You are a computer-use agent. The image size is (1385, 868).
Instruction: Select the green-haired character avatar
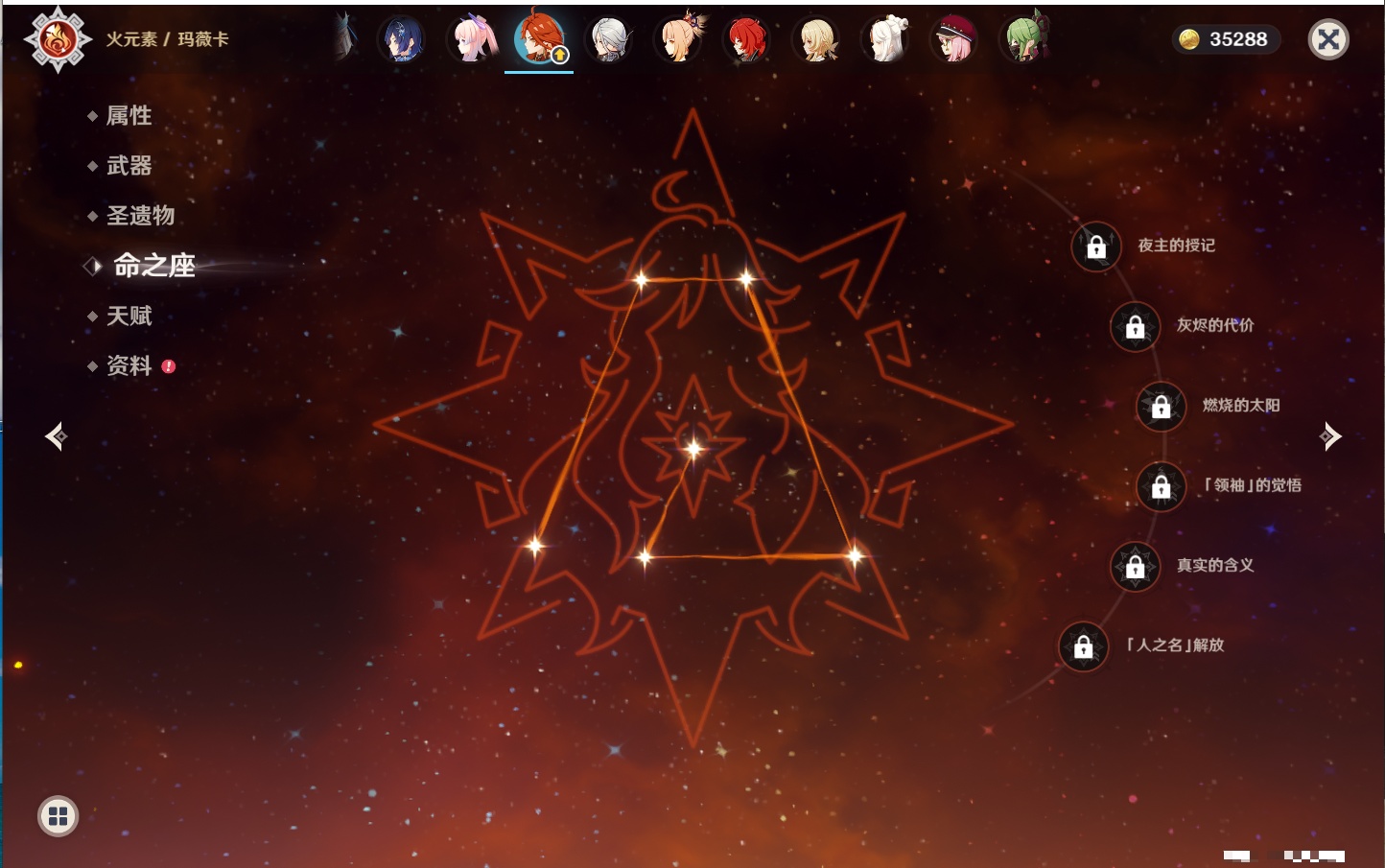pyautogui.click(x=1024, y=39)
